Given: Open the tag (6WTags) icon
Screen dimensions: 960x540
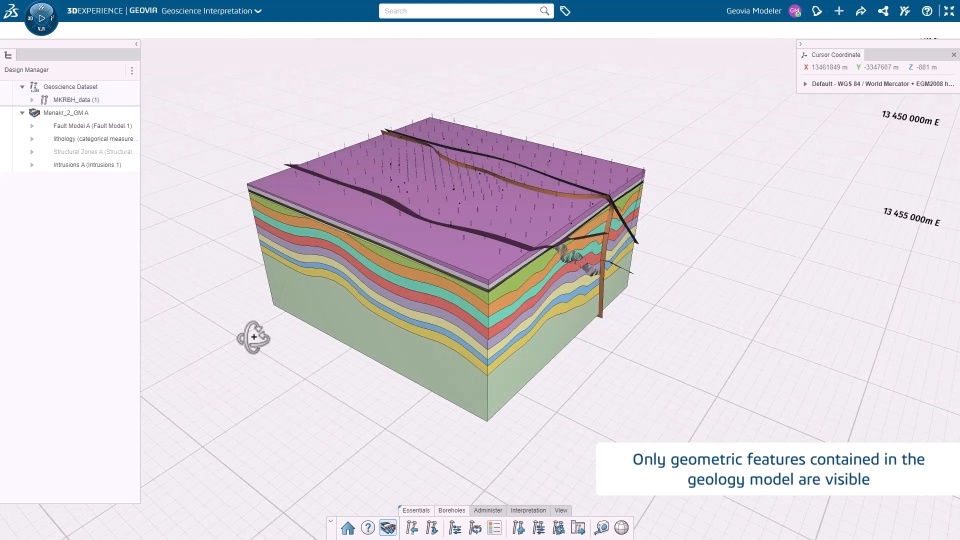Looking at the screenshot, I should pos(565,11).
